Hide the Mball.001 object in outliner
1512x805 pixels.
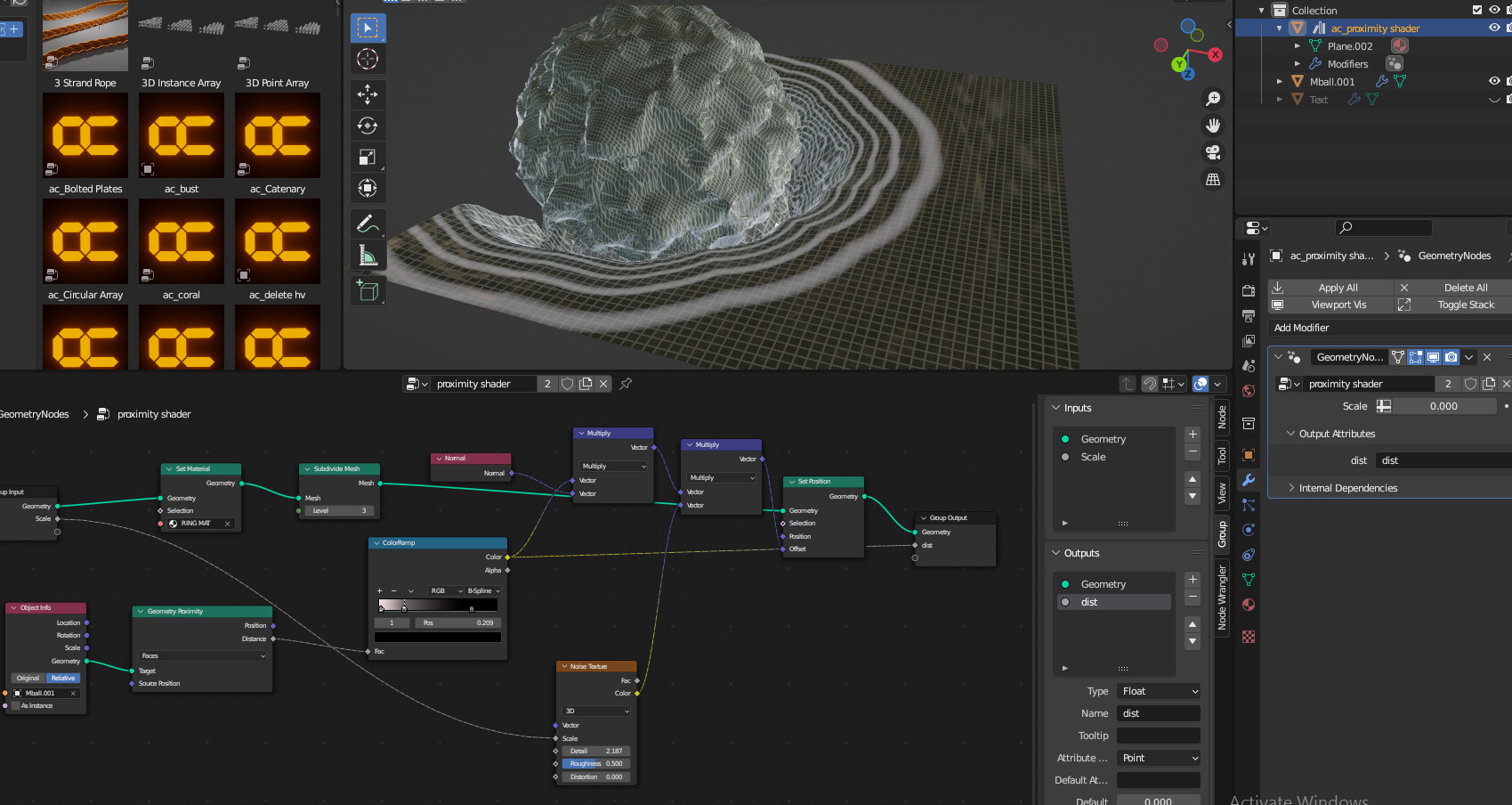pos(1494,81)
